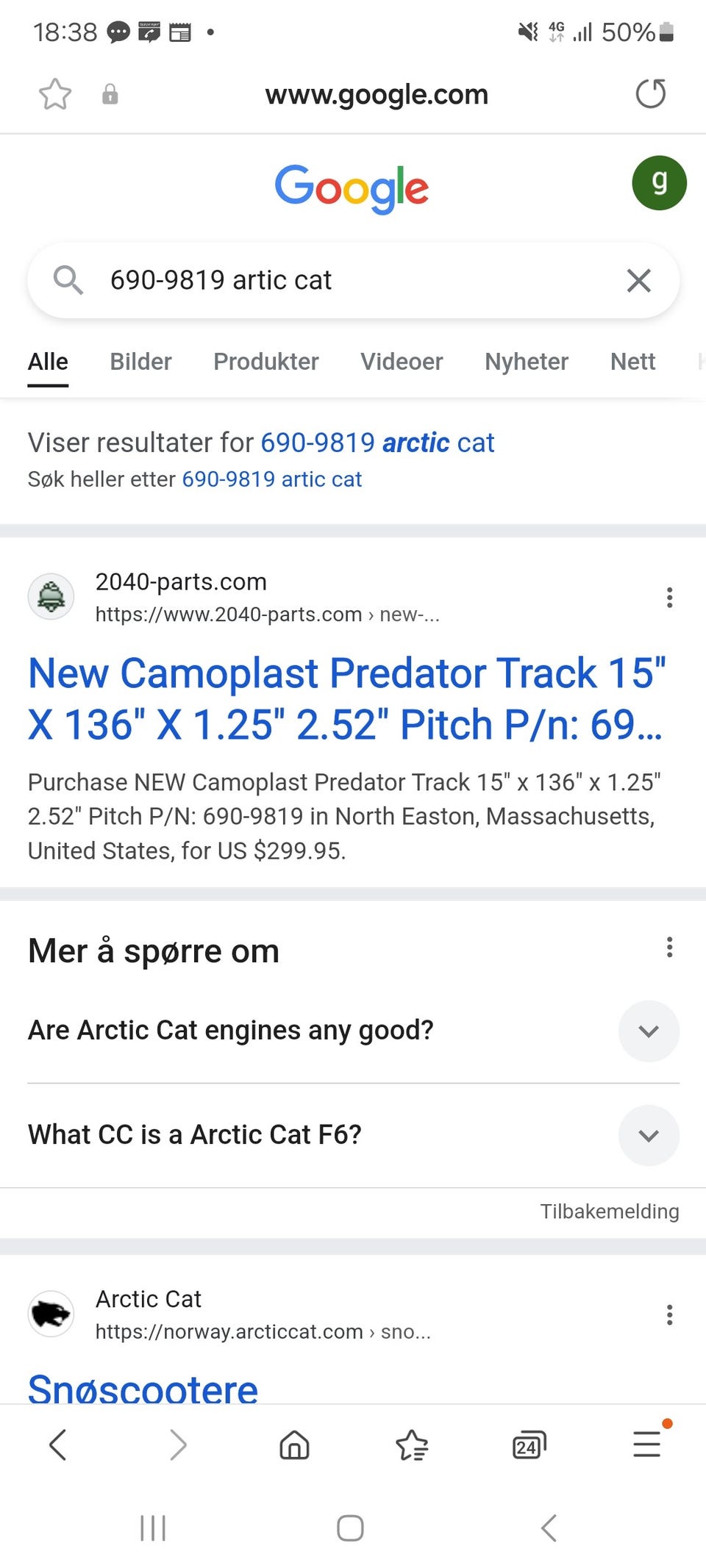Open options for Mer å spørre om

pyautogui.click(x=669, y=947)
